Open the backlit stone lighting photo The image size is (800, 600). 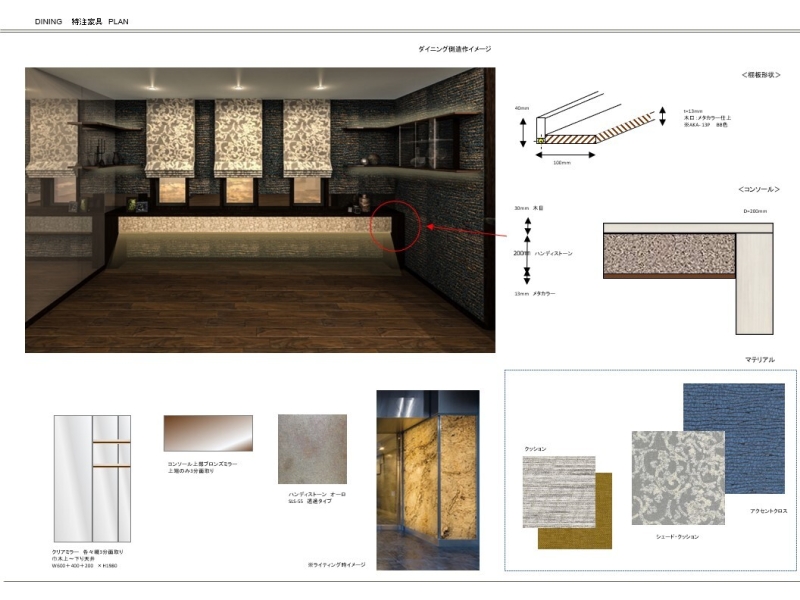point(427,472)
